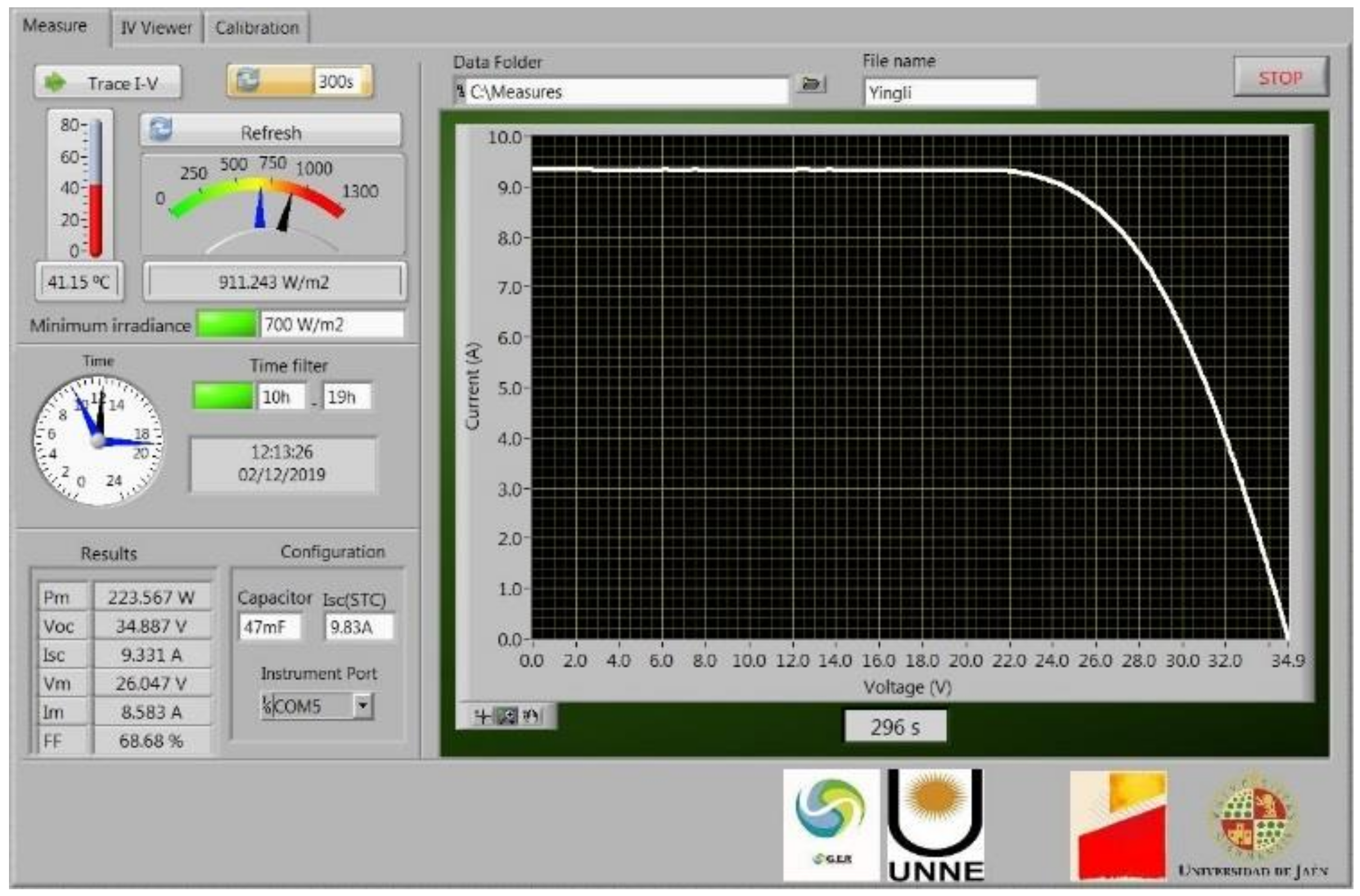Click the timer icon on 300s control

[249, 80]
